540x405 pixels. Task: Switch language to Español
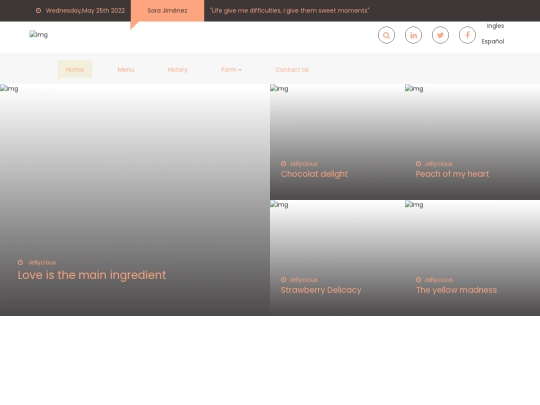[x=493, y=41]
